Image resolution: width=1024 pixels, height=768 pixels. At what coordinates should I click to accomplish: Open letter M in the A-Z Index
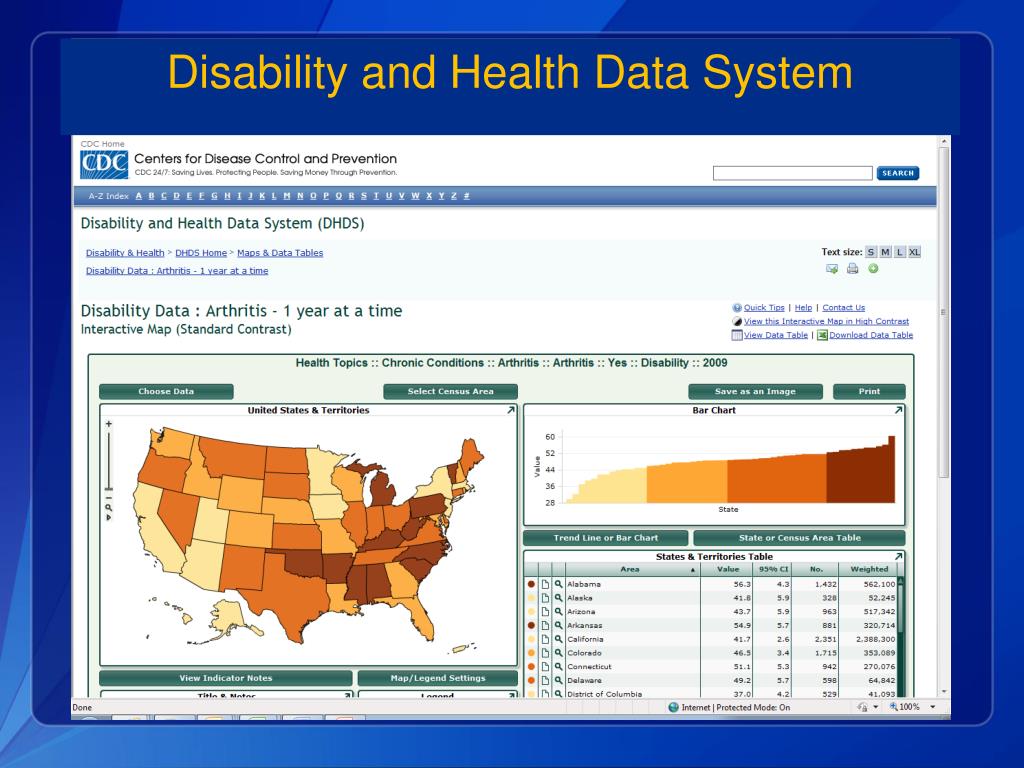point(287,196)
